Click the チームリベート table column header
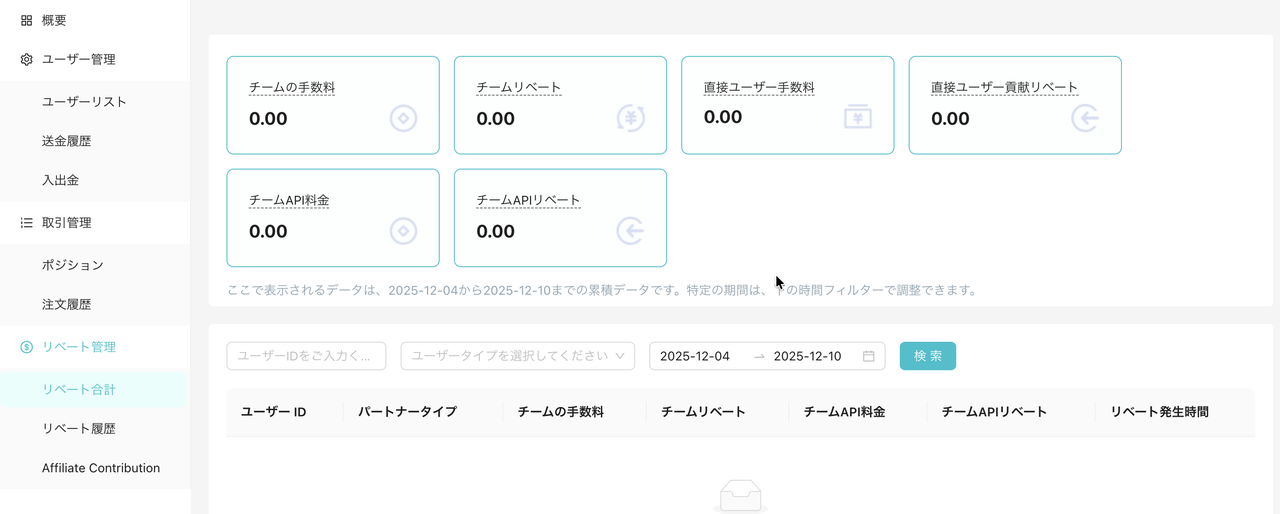 coord(704,412)
